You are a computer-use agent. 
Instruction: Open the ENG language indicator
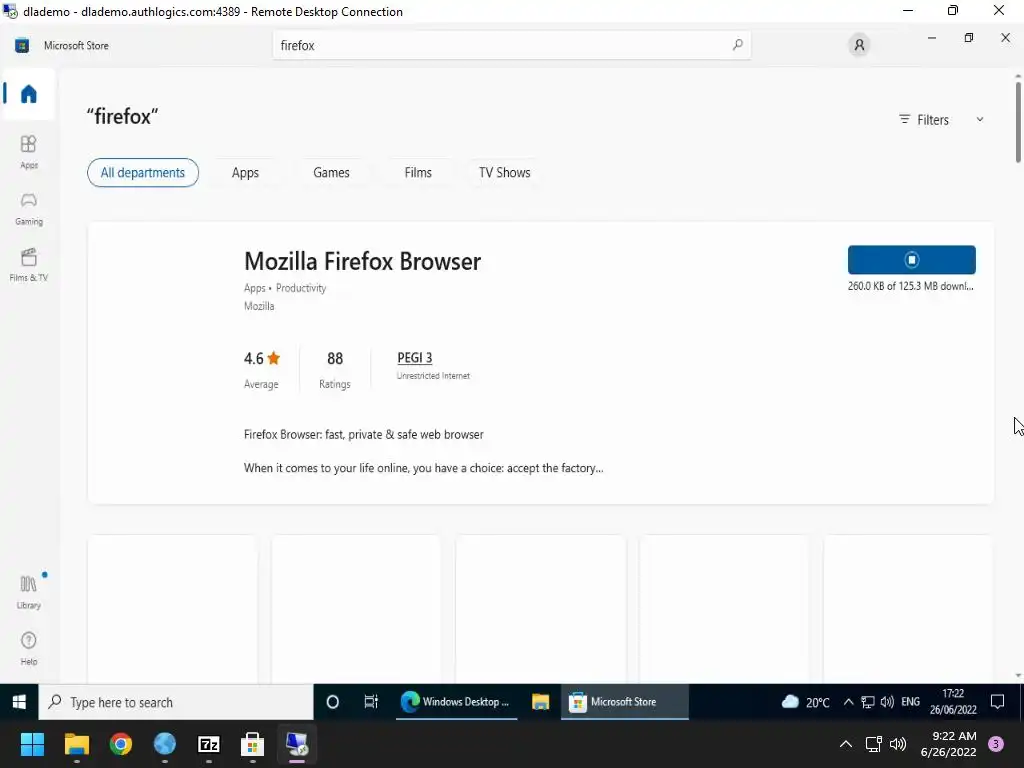click(x=910, y=702)
